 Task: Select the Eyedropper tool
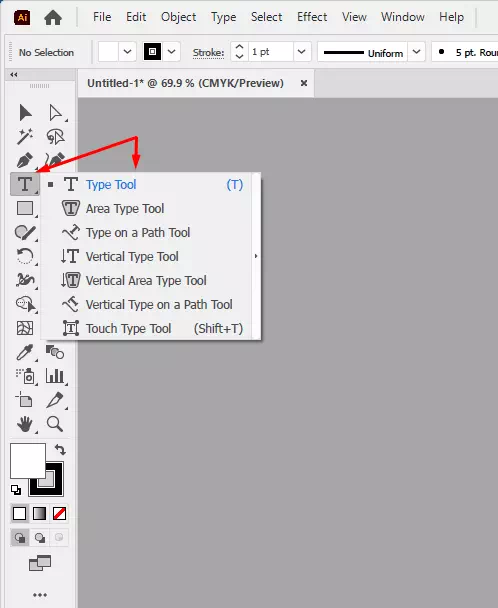[x=25, y=352]
